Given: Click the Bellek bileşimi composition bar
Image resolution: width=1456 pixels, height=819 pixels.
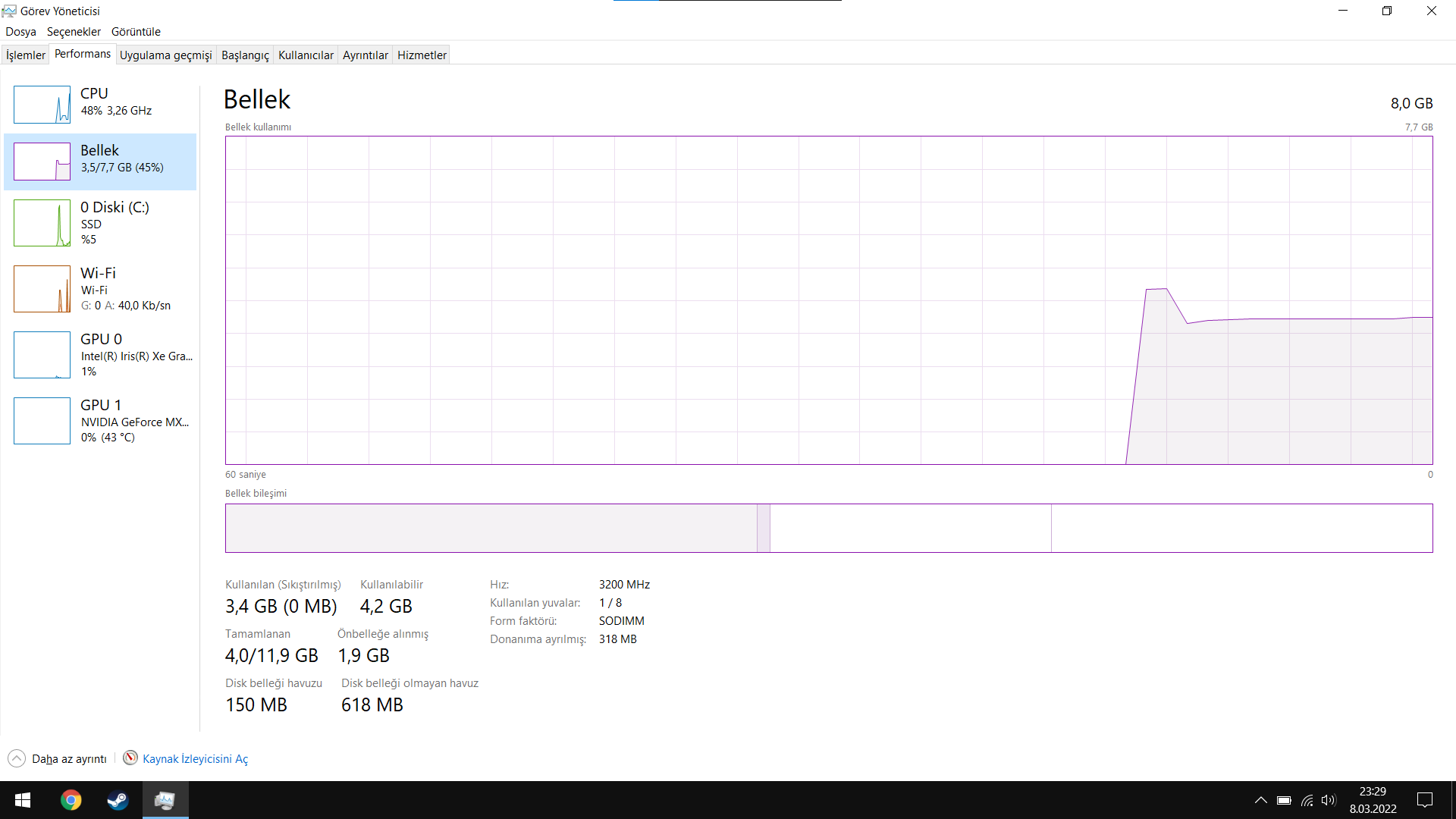Looking at the screenshot, I should coord(828,528).
